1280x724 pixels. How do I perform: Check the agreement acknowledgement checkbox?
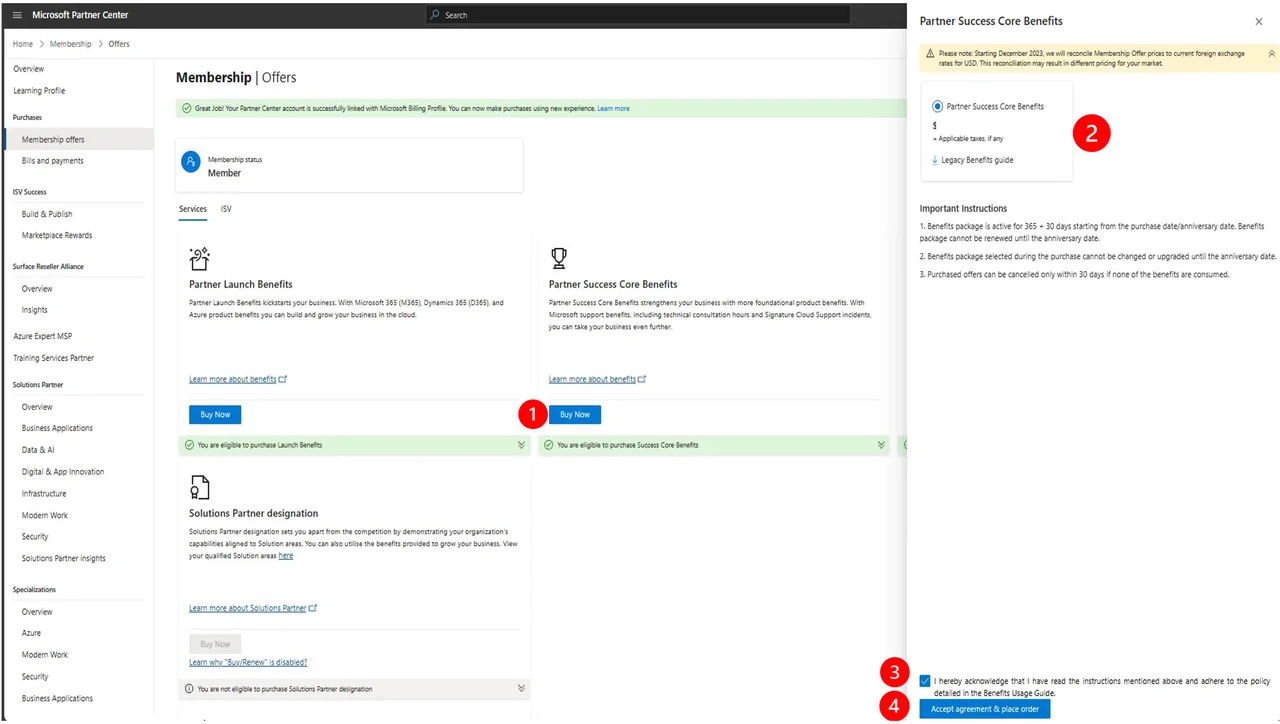point(924,680)
